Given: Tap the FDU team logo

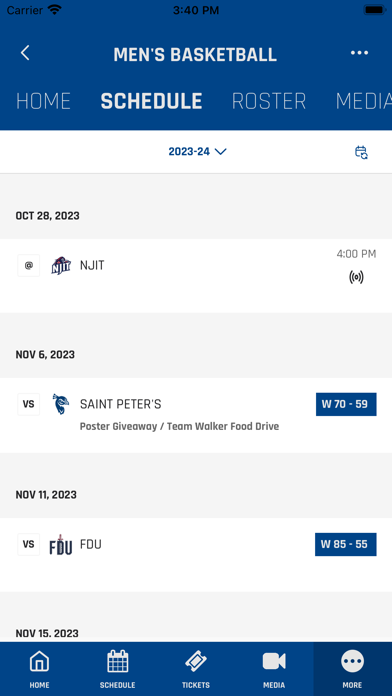Looking at the screenshot, I should (61, 545).
